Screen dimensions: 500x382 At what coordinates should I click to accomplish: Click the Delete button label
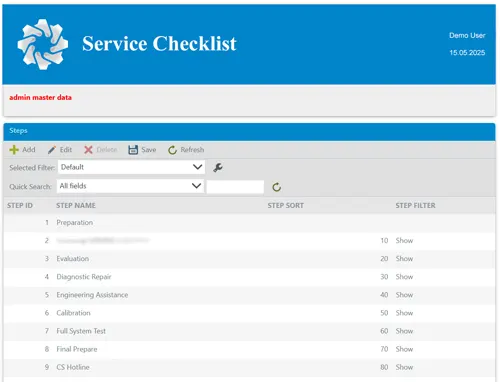click(107, 150)
